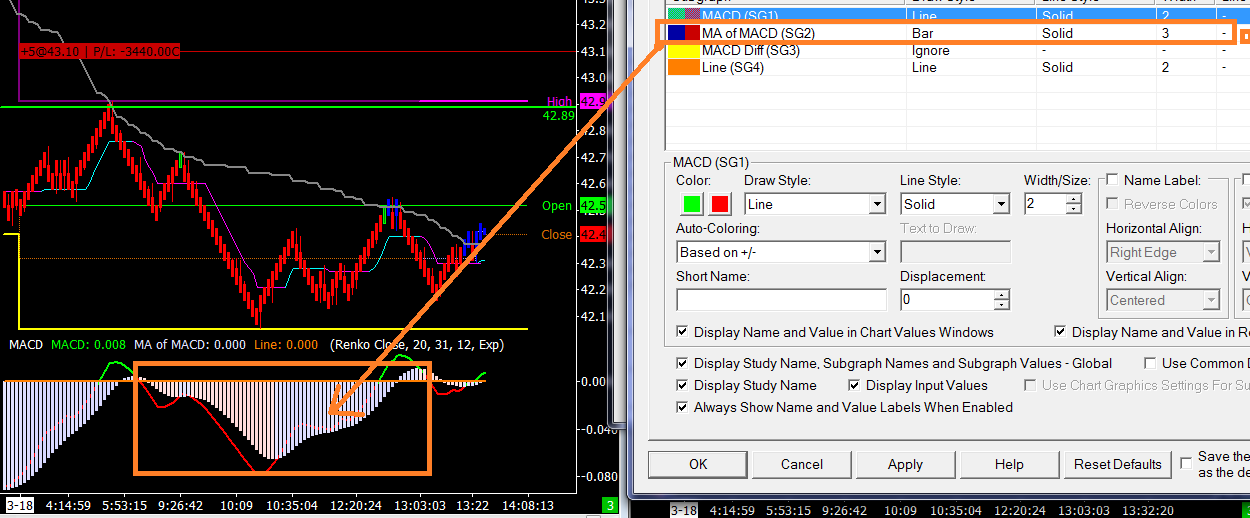Toggle Always Show Name and Value Labels When Enabled

pyautogui.click(x=682, y=407)
